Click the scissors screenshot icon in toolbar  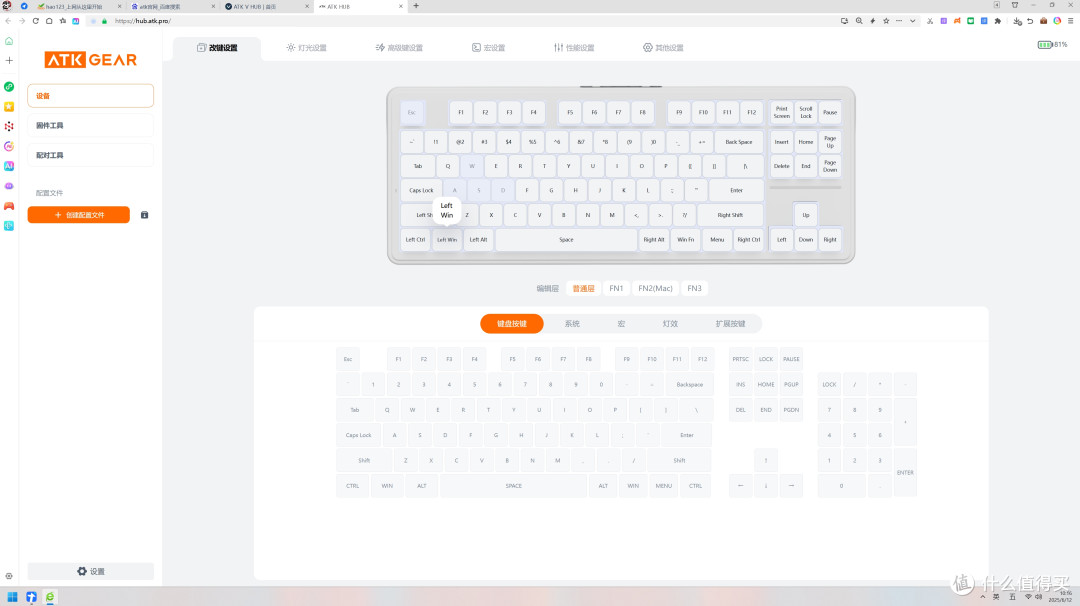point(930,21)
